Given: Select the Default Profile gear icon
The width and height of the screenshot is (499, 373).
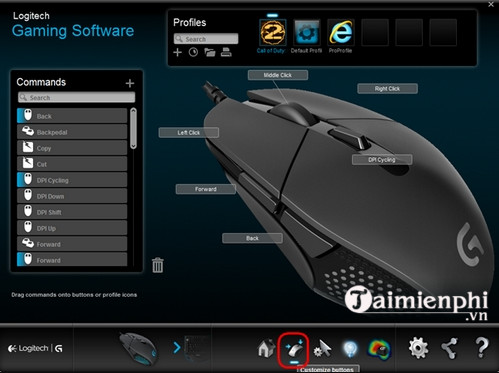Looking at the screenshot, I should pyautogui.click(x=307, y=32).
